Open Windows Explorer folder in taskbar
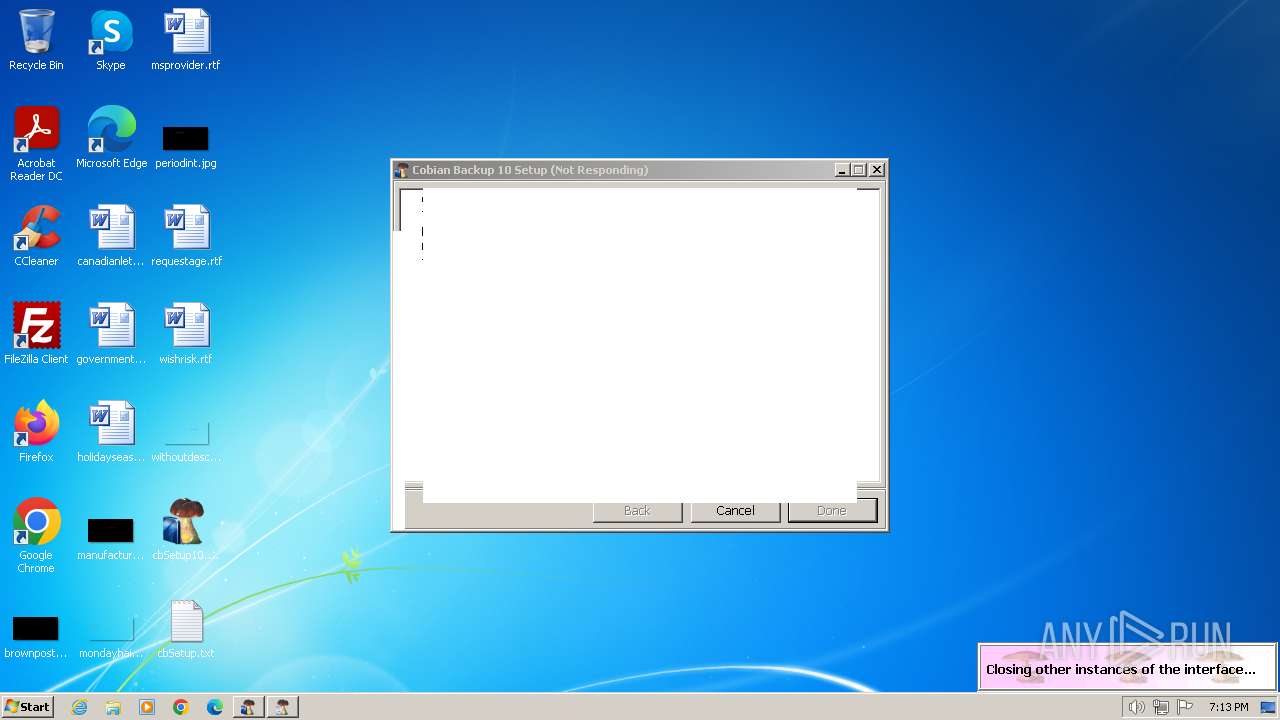This screenshot has width=1280, height=720. pyautogui.click(x=113, y=707)
